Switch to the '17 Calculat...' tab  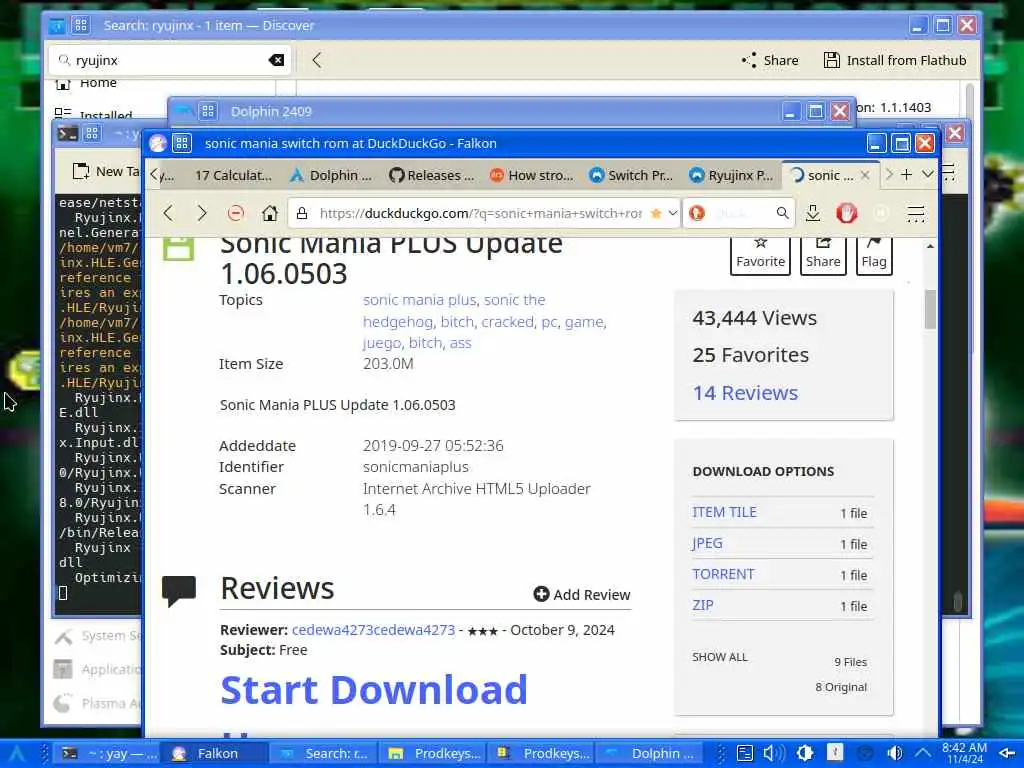point(233,176)
